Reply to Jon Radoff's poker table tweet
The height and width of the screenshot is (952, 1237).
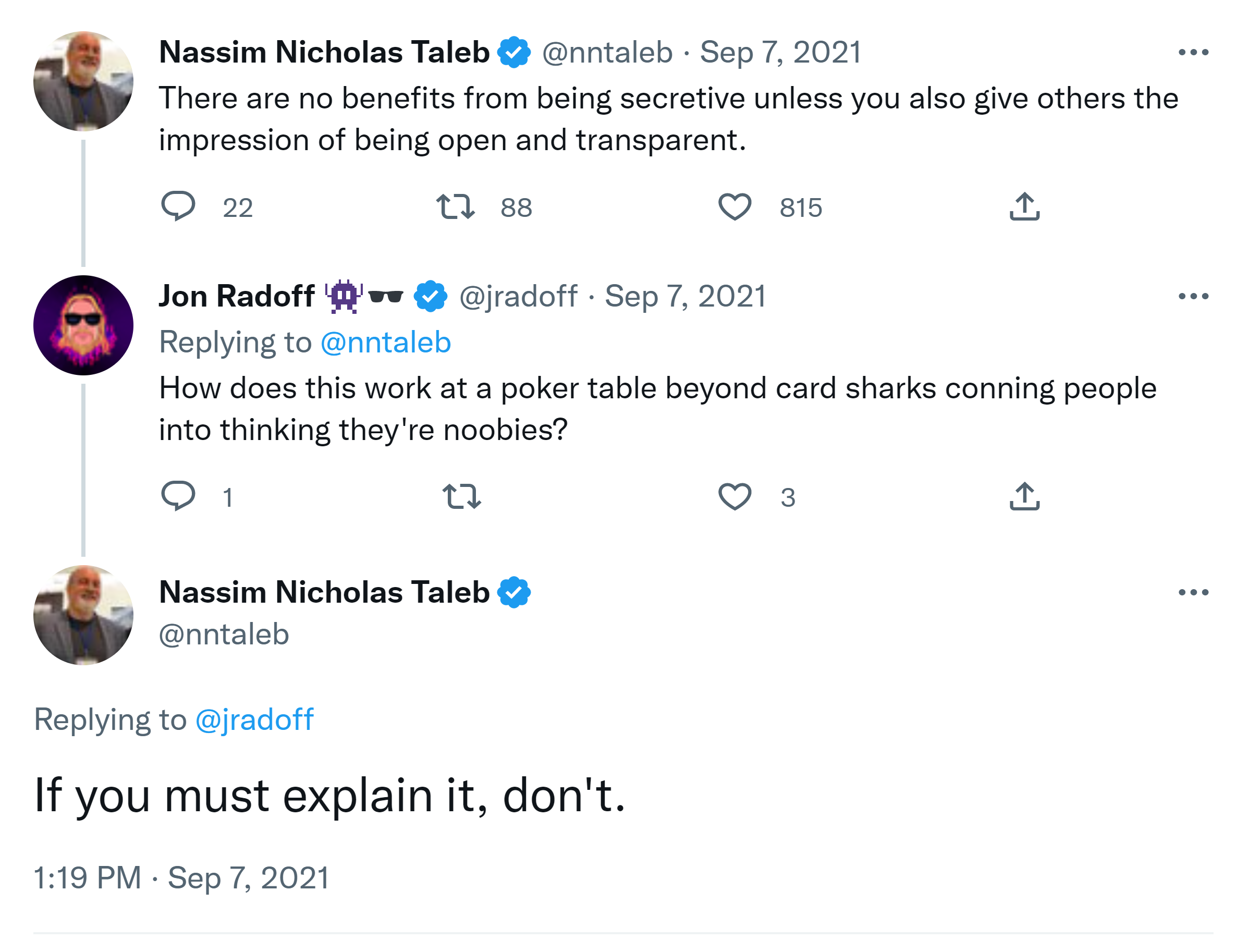coord(178,496)
